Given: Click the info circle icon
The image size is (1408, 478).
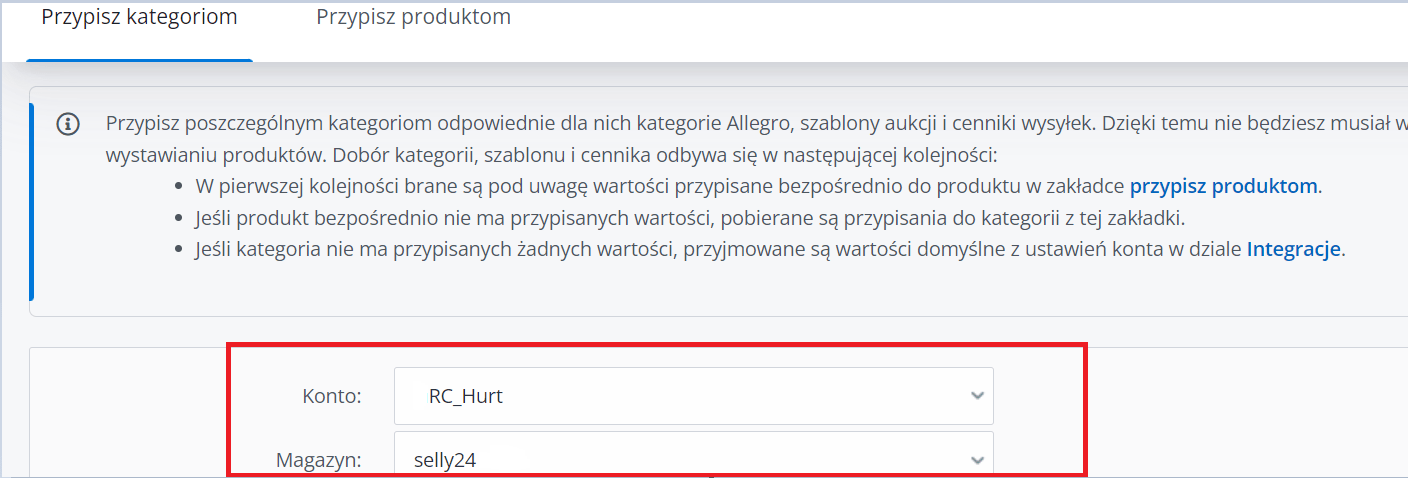Looking at the screenshot, I should click(69, 124).
